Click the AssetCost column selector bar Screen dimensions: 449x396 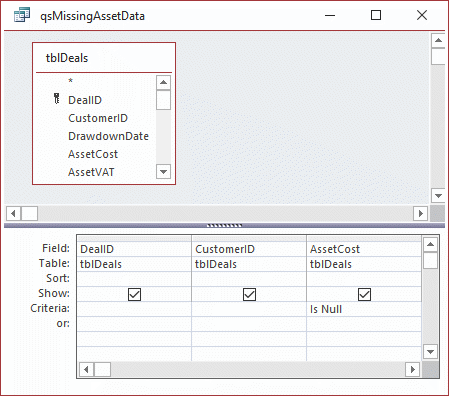[364, 238]
